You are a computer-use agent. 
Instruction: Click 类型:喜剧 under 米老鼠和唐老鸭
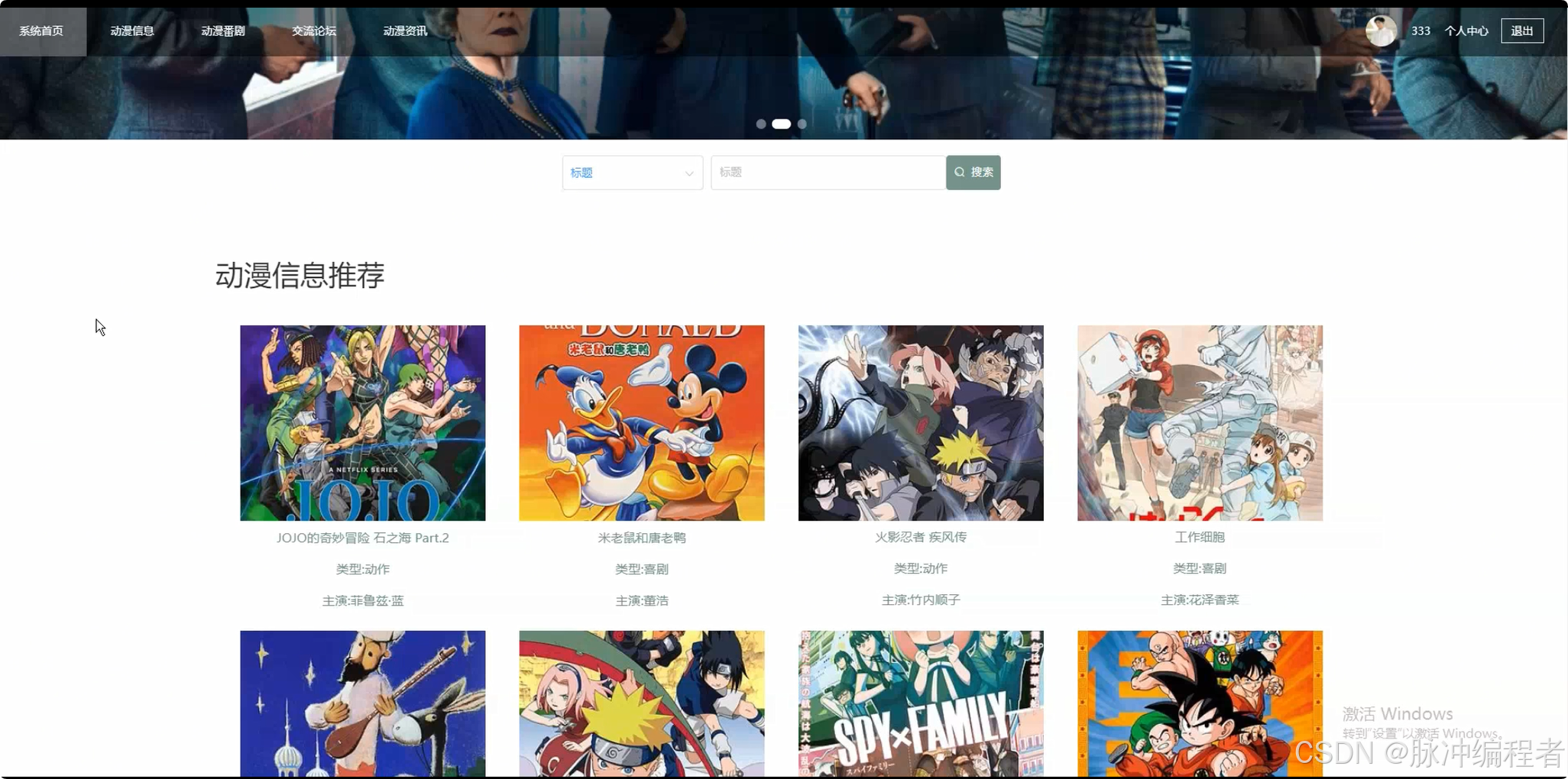tap(642, 569)
